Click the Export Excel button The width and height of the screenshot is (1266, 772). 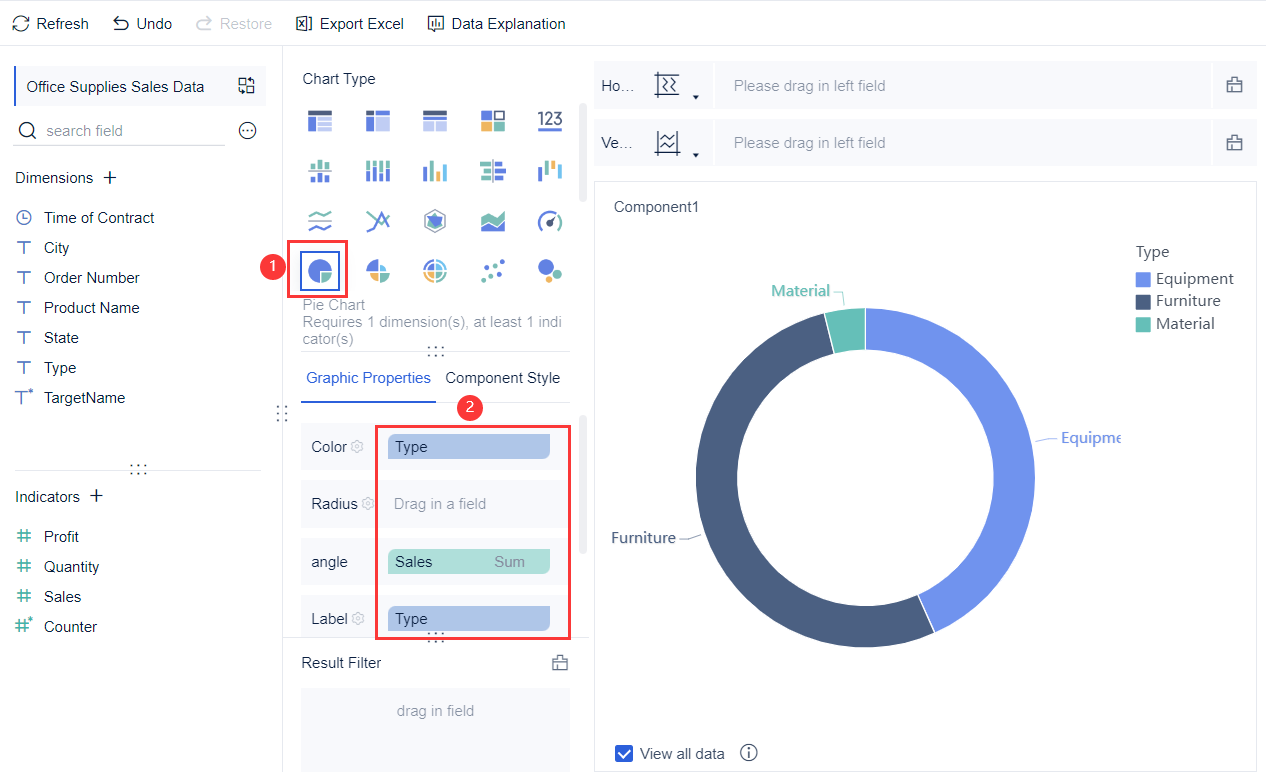(x=349, y=23)
